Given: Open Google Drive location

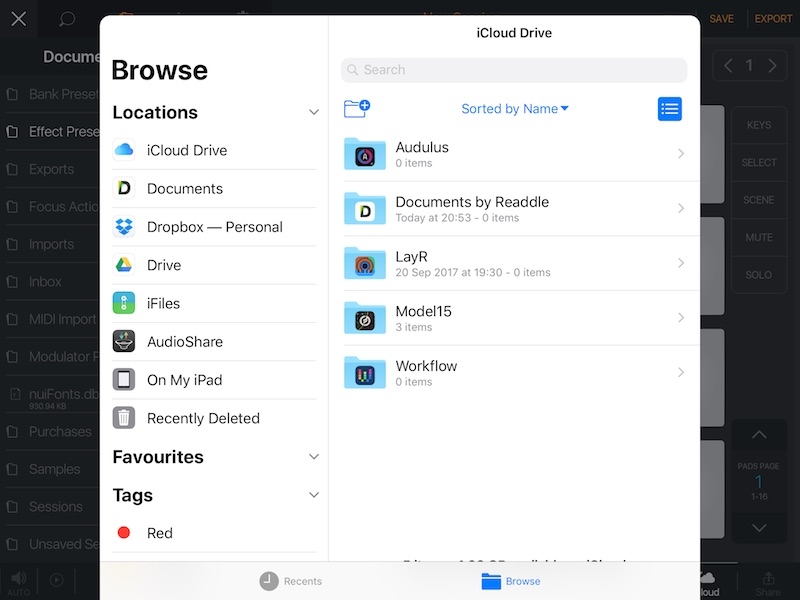Looking at the screenshot, I should tap(214, 265).
